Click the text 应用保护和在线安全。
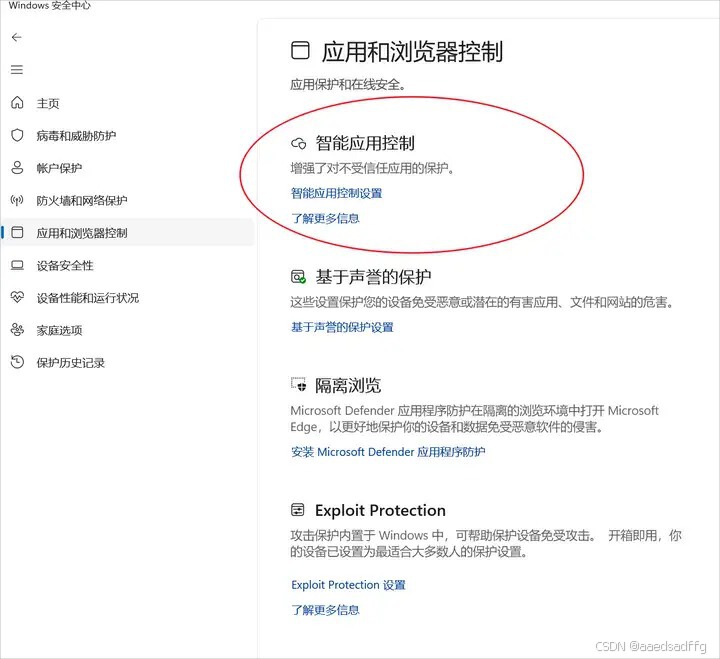 348,84
